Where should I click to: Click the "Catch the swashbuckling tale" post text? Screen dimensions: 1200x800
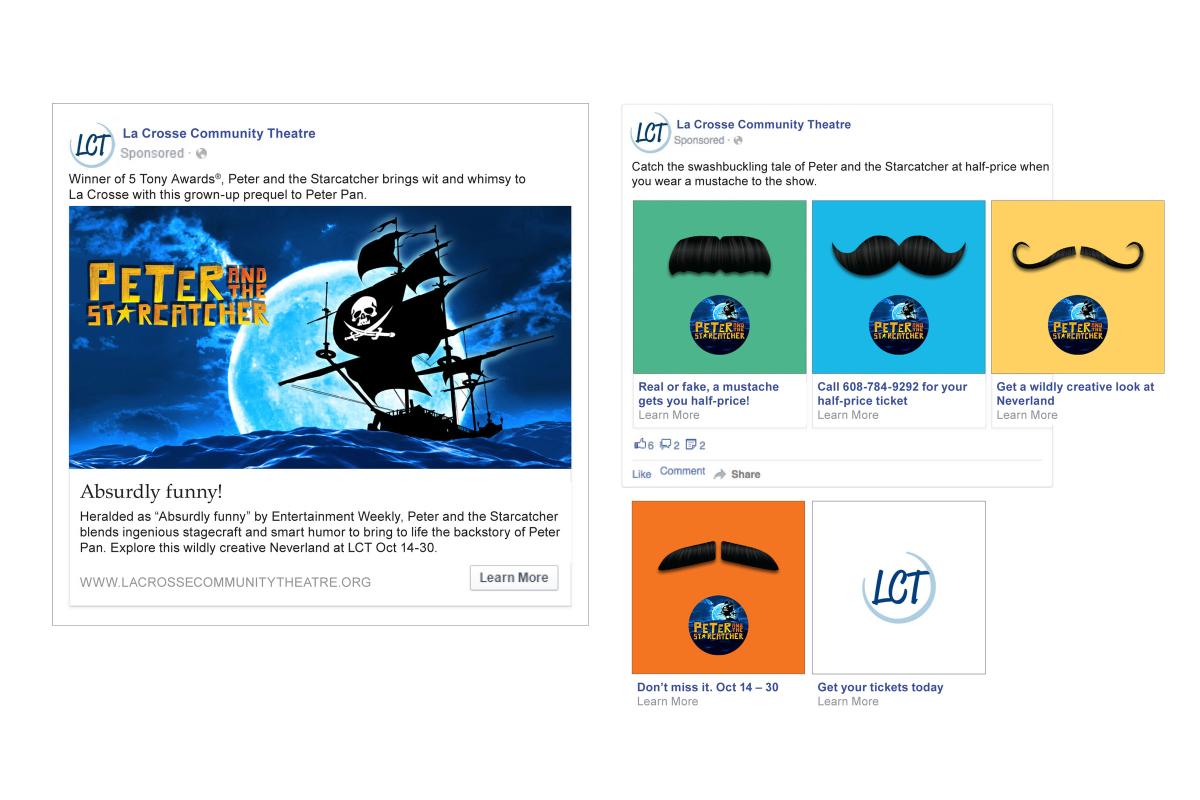pyautogui.click(x=841, y=174)
